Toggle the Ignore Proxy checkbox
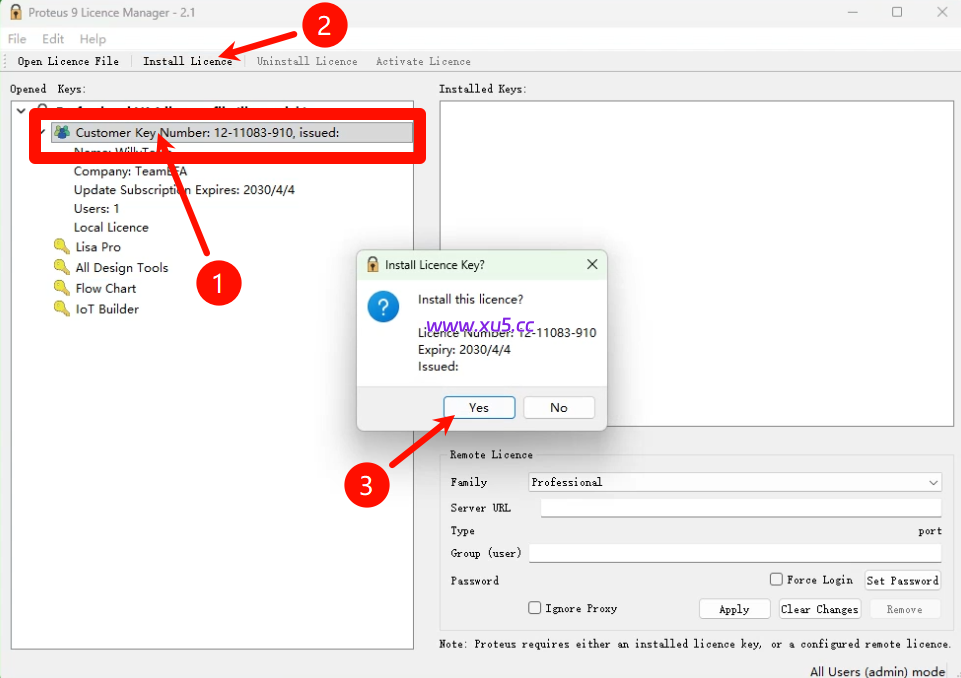The height and width of the screenshot is (678, 961). (x=535, y=608)
